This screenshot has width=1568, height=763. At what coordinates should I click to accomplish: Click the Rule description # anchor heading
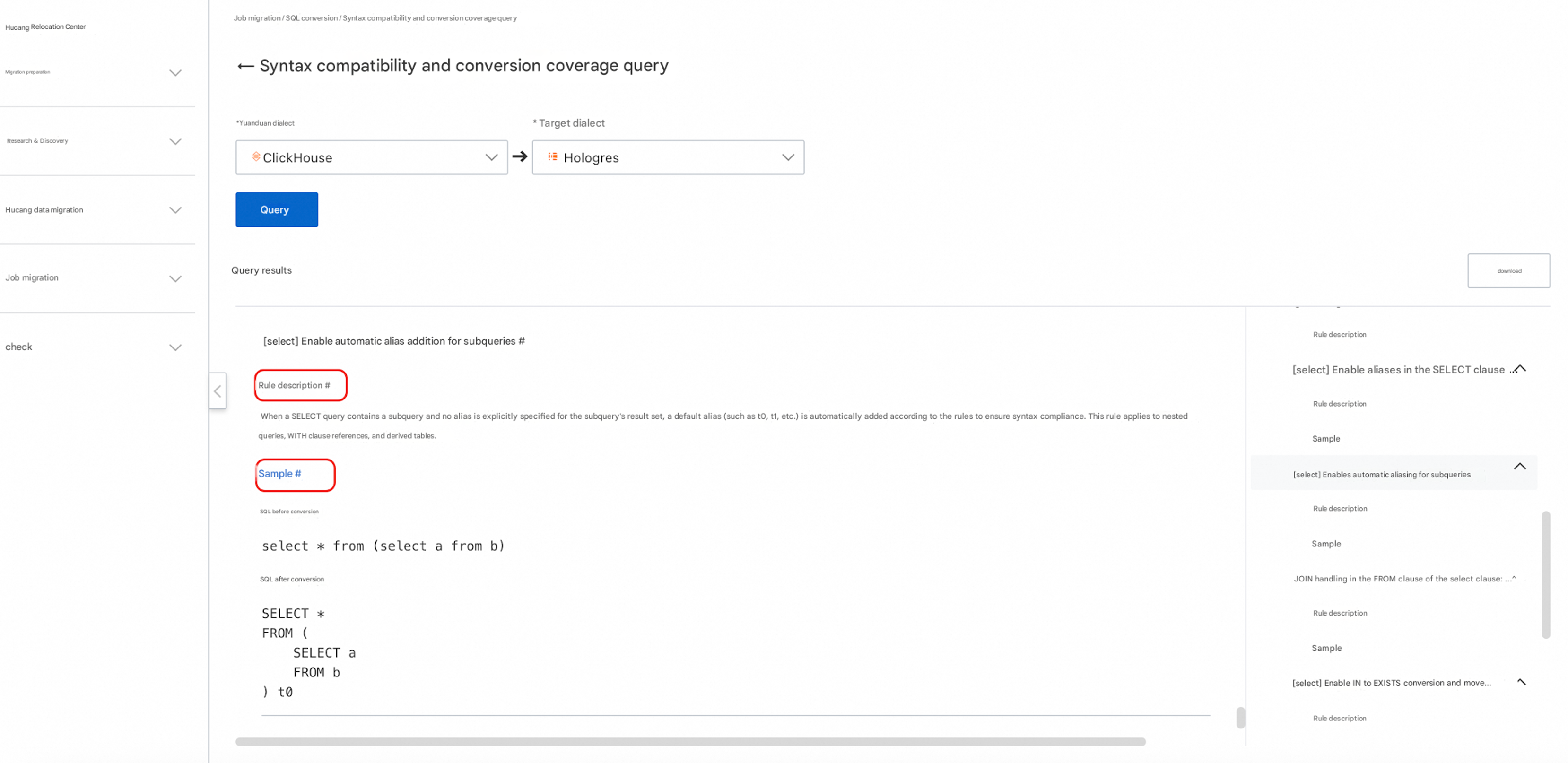tap(294, 385)
